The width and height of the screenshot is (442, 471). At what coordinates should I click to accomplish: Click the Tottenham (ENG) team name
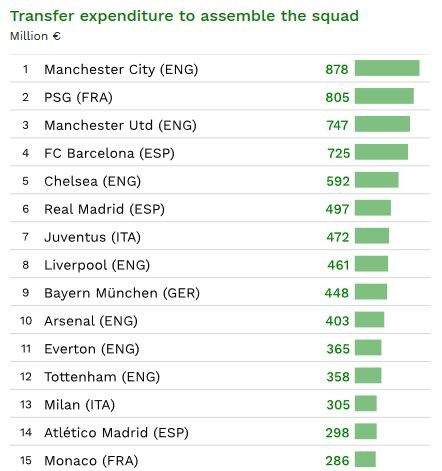point(102,377)
